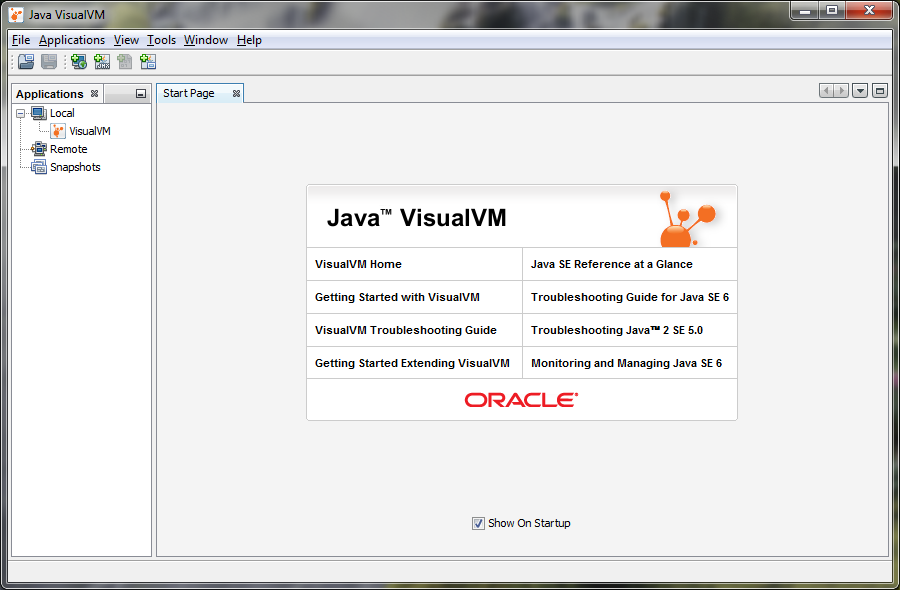This screenshot has width=900, height=590.
Task: Open the Applications menu
Action: click(x=72, y=40)
